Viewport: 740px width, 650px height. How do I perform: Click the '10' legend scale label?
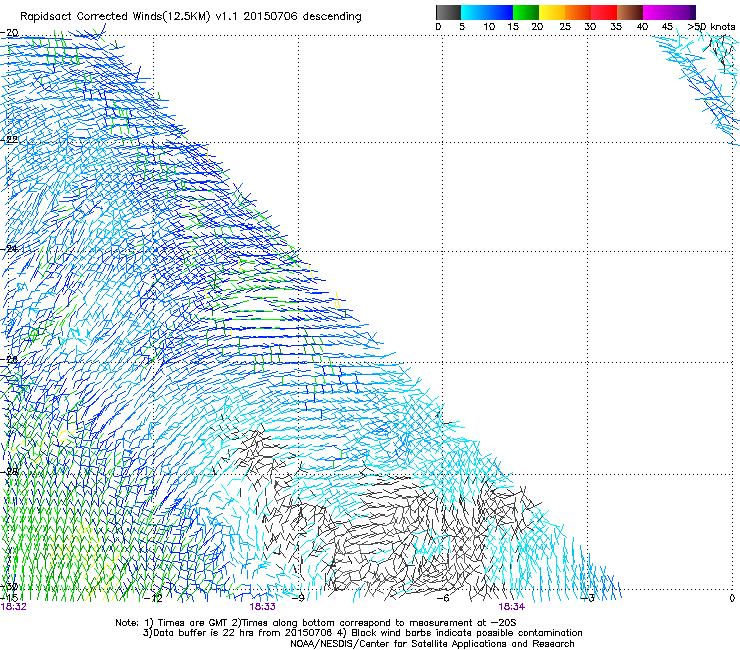[489, 27]
